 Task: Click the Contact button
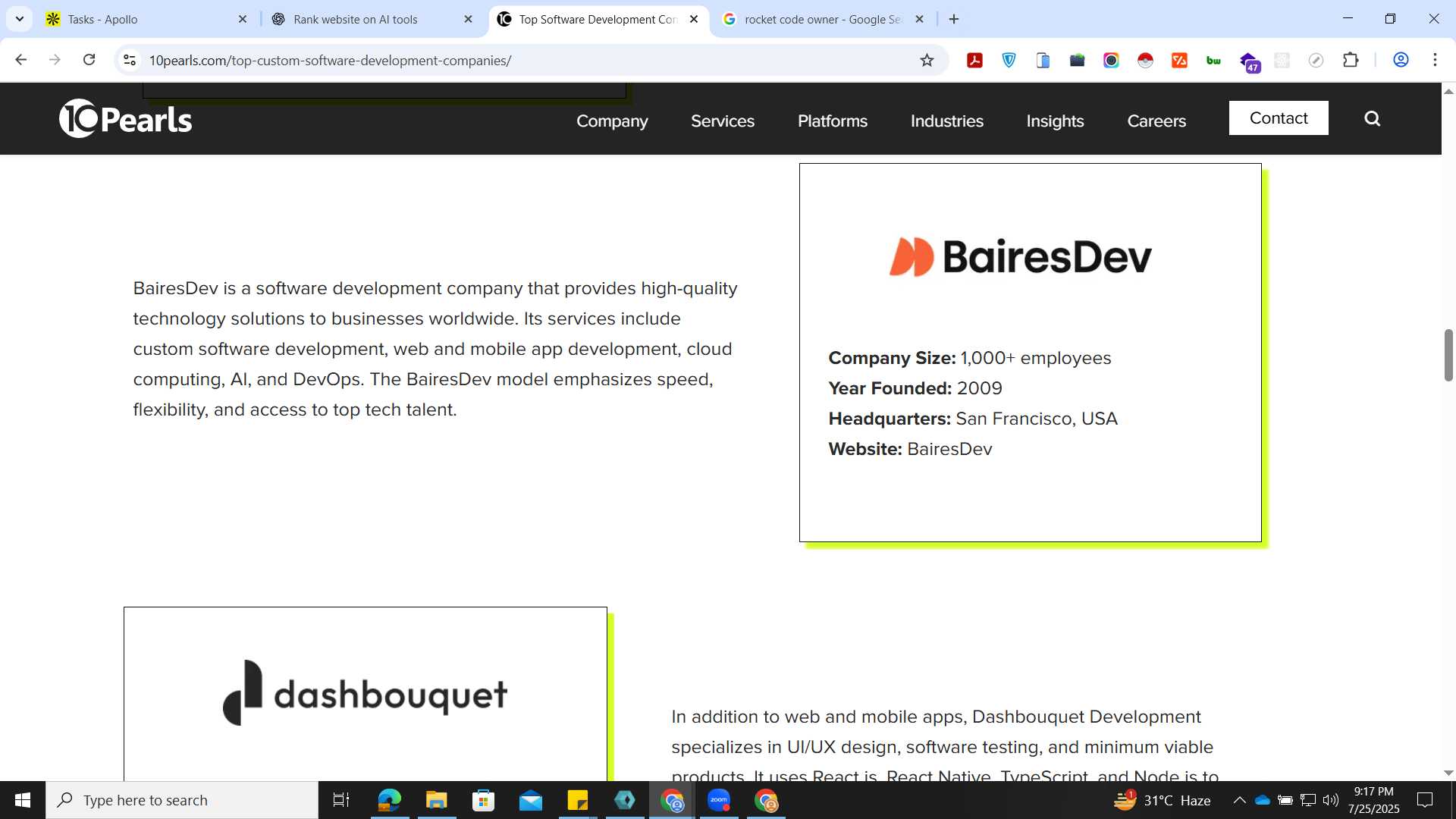pyautogui.click(x=1279, y=118)
